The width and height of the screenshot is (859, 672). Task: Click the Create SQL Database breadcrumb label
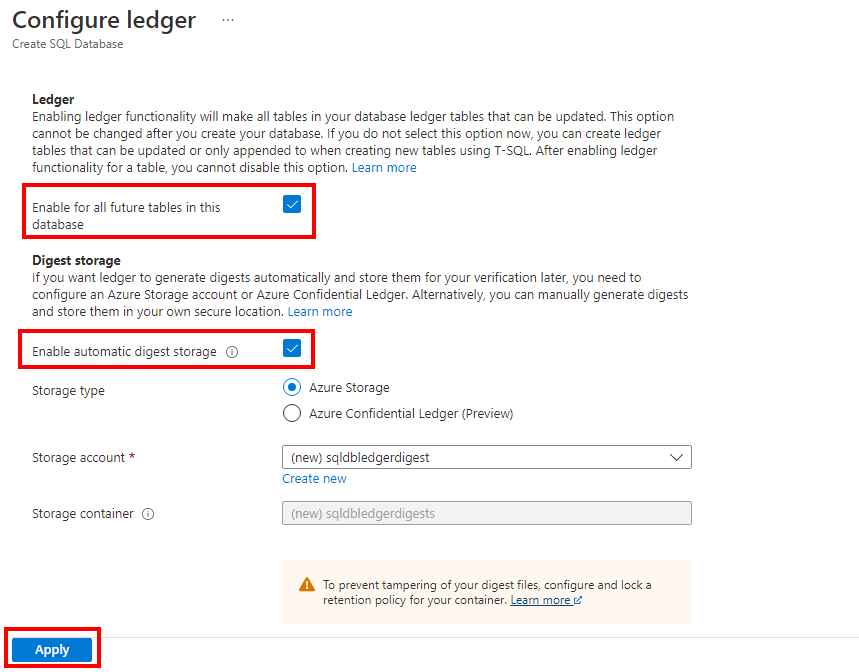67,43
